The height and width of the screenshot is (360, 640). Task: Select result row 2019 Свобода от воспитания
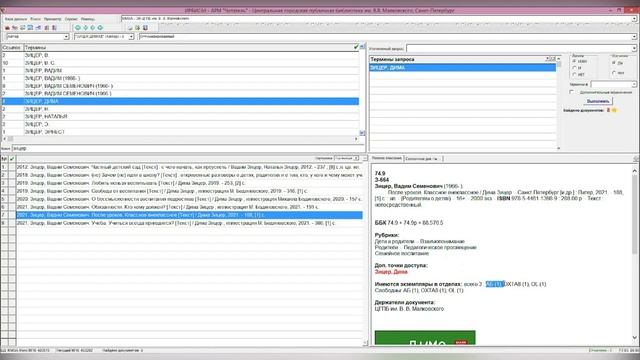tap(189, 191)
